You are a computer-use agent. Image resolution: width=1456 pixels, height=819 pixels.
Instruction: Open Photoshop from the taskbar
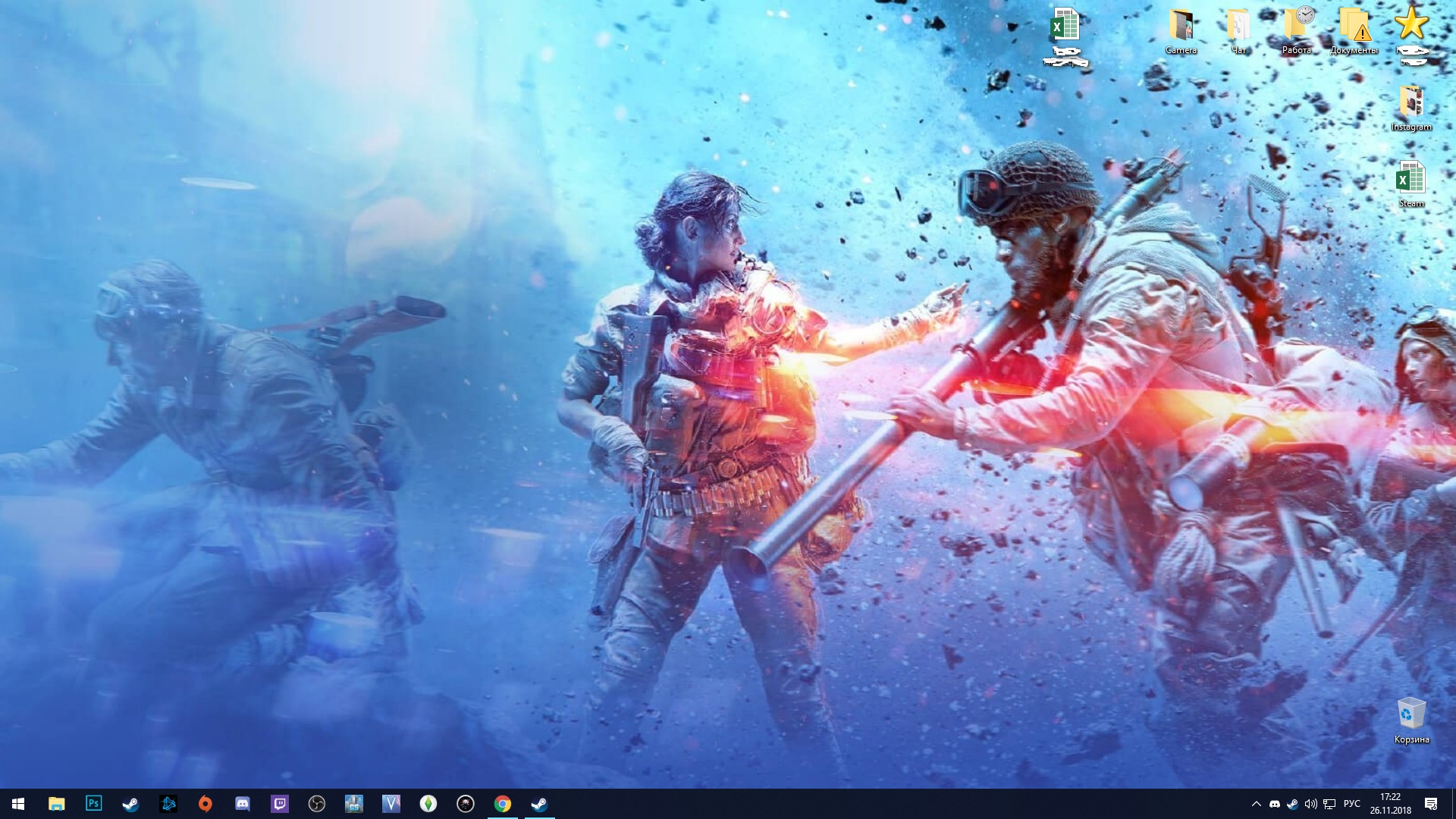[x=93, y=804]
